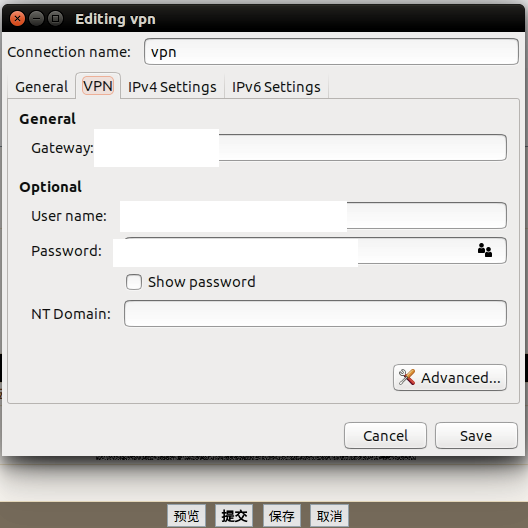The height and width of the screenshot is (528, 528).
Task: Click into the Gateway input field
Action: pos(300,147)
